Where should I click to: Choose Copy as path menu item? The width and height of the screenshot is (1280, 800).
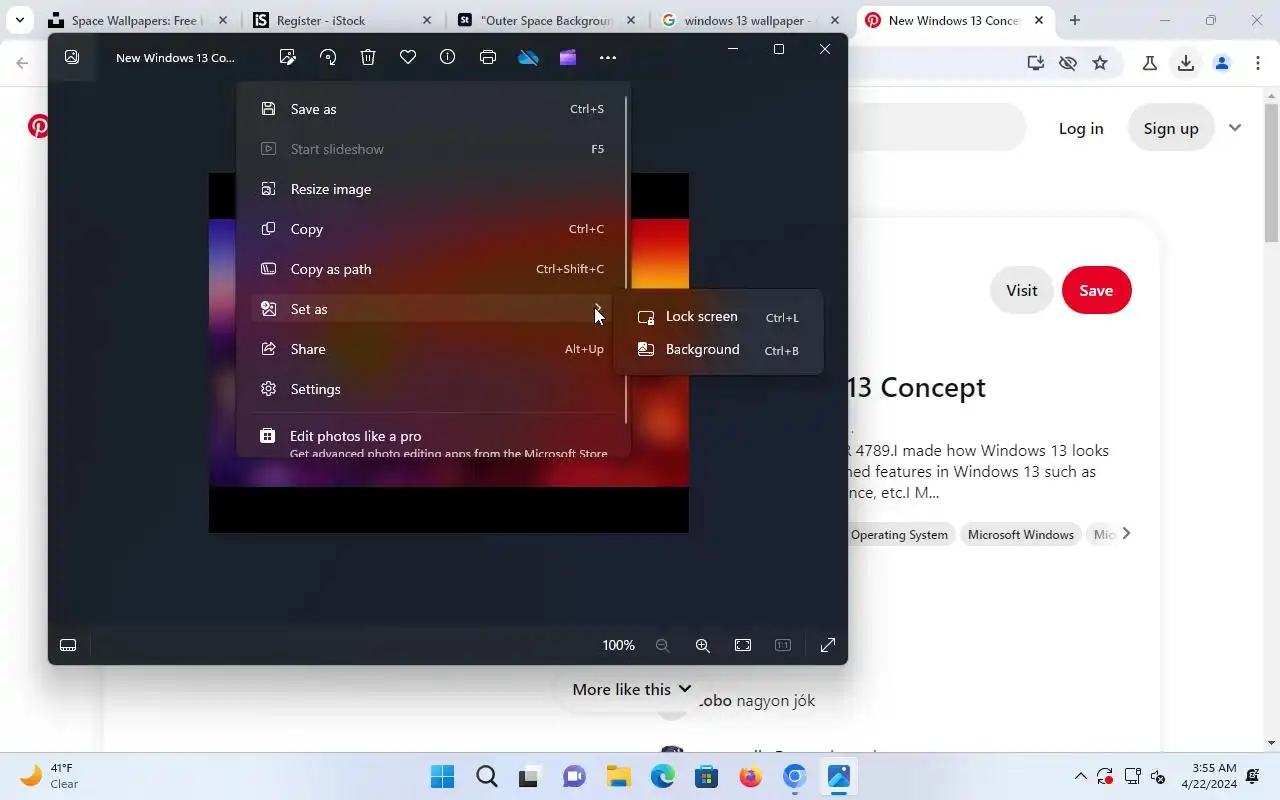(x=432, y=269)
